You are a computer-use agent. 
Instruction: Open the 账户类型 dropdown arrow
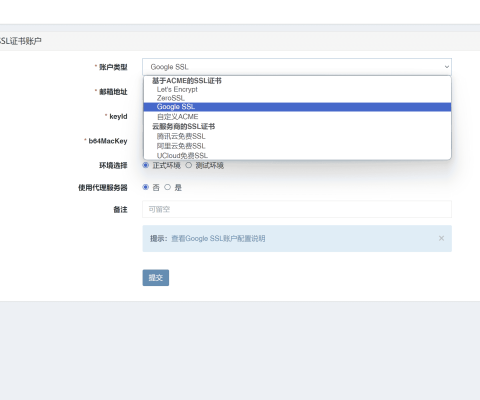(447, 67)
